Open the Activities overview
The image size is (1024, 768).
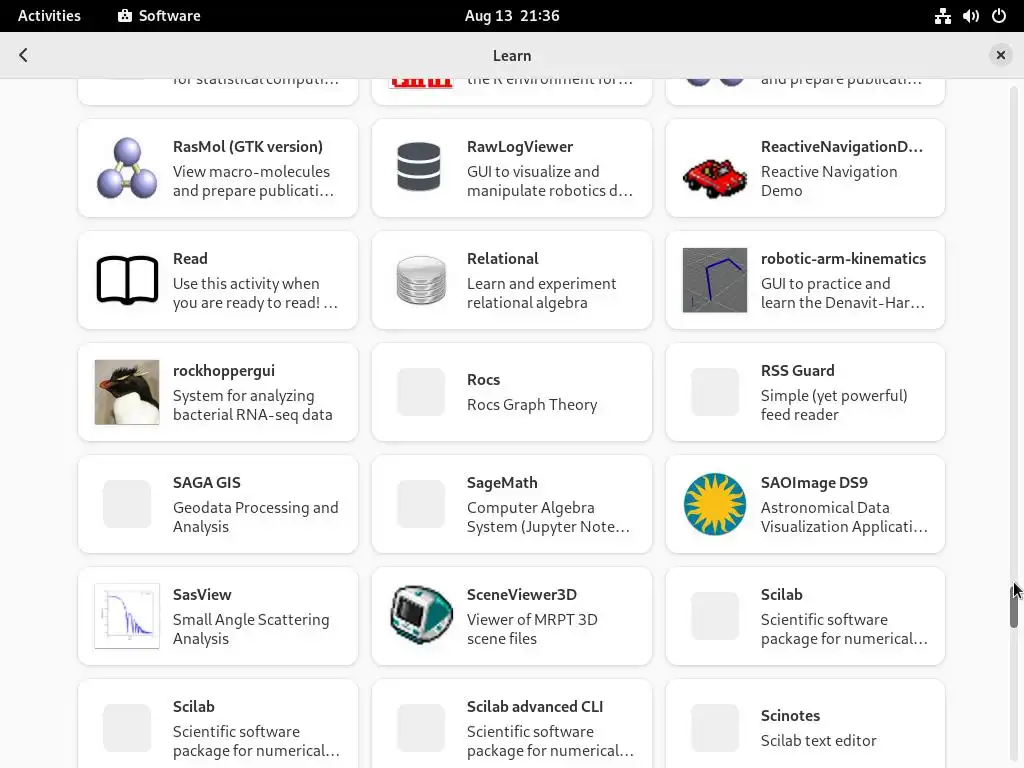[x=49, y=16]
